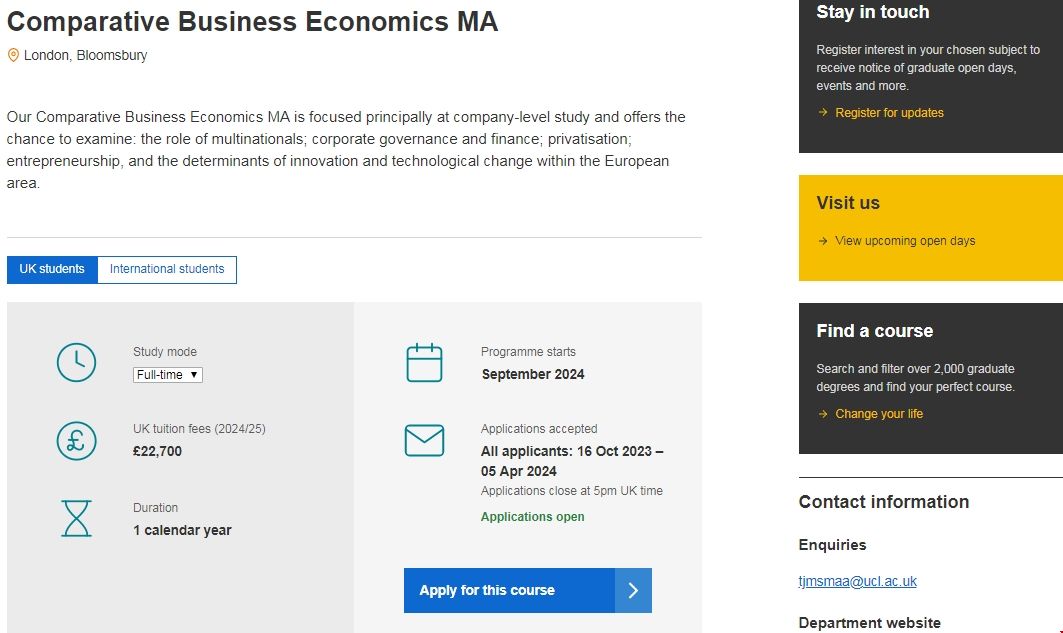Screen dimensions: 1063x633
Task: Open the Register for updates link
Action: pos(889,113)
